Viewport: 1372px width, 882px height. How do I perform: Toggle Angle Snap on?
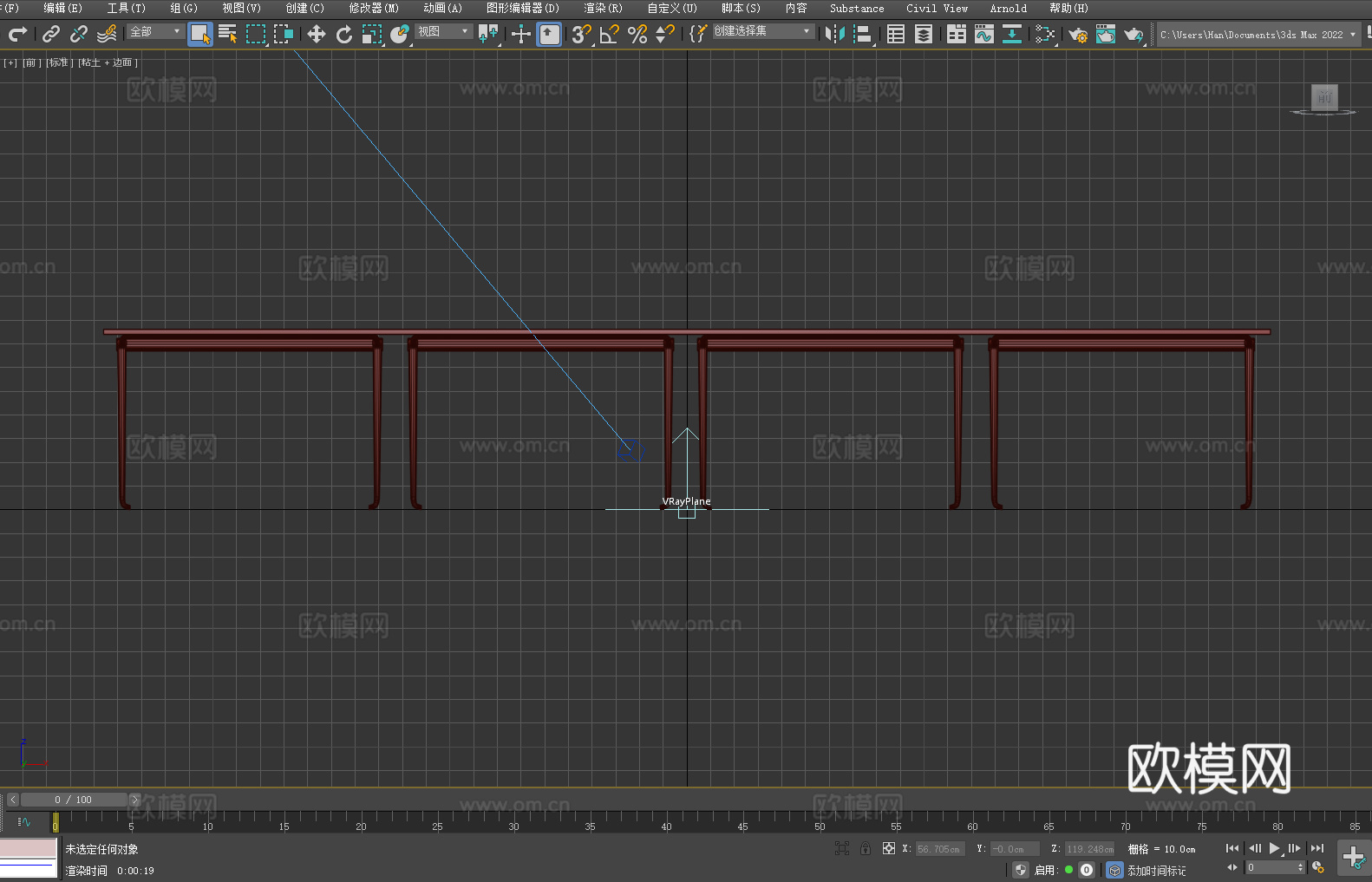[x=609, y=35]
